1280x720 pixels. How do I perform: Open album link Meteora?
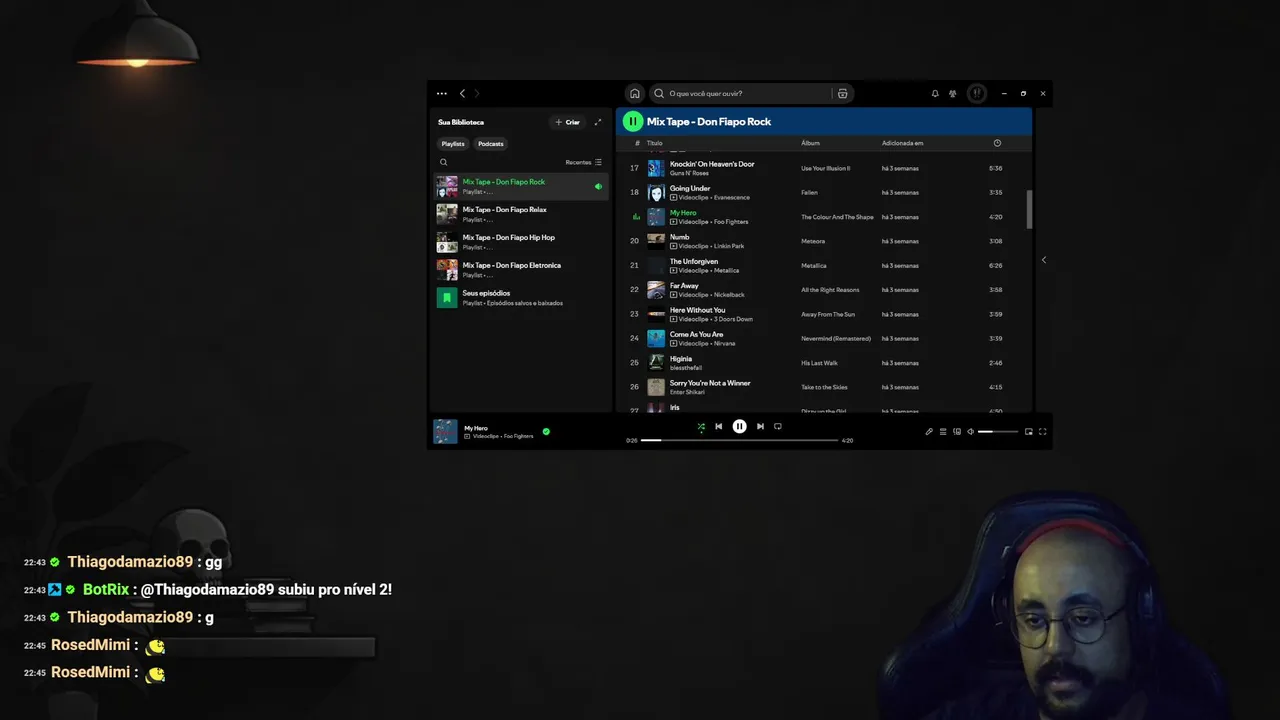(813, 241)
